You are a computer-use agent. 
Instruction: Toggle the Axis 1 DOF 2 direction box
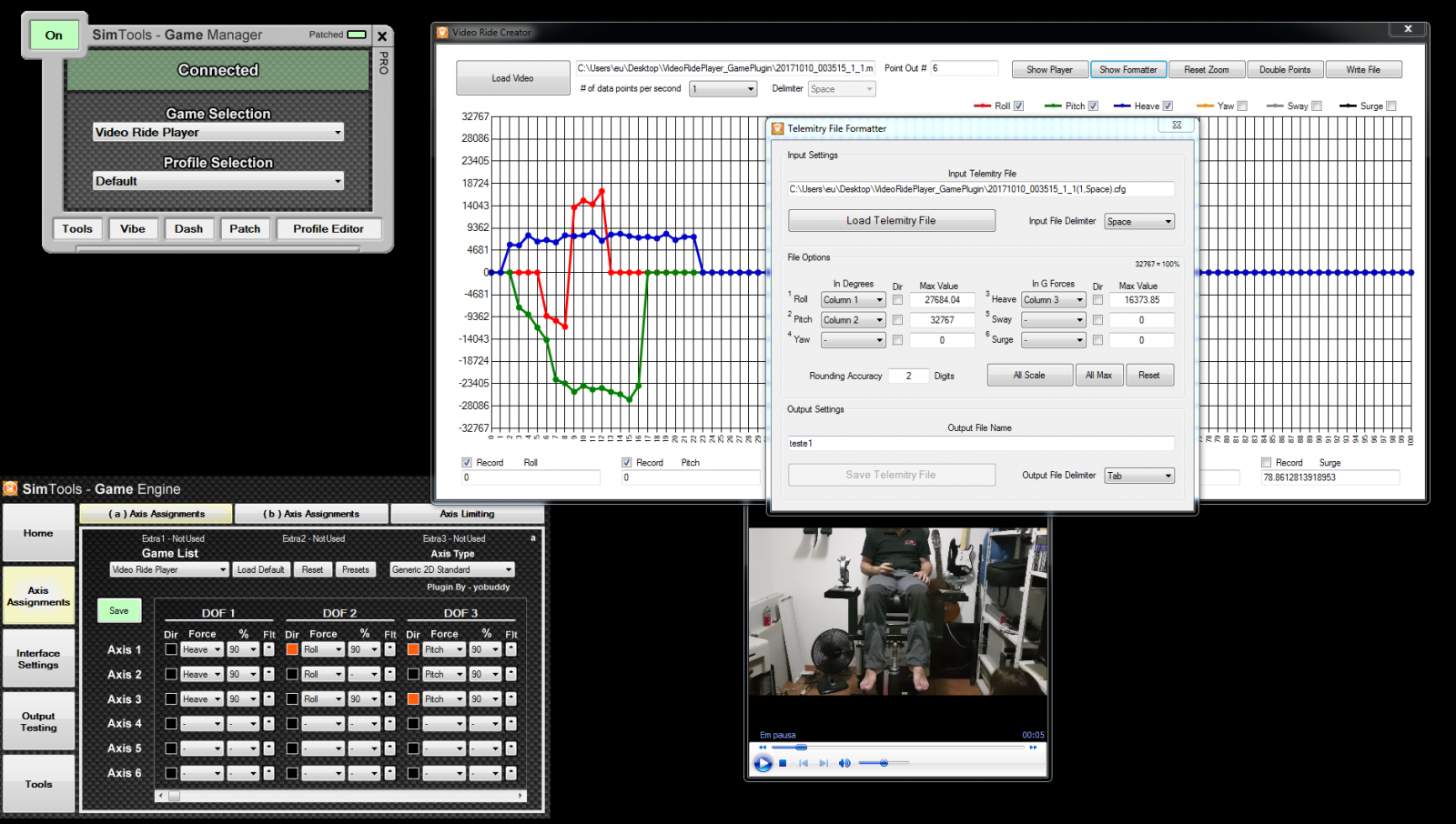(x=292, y=649)
